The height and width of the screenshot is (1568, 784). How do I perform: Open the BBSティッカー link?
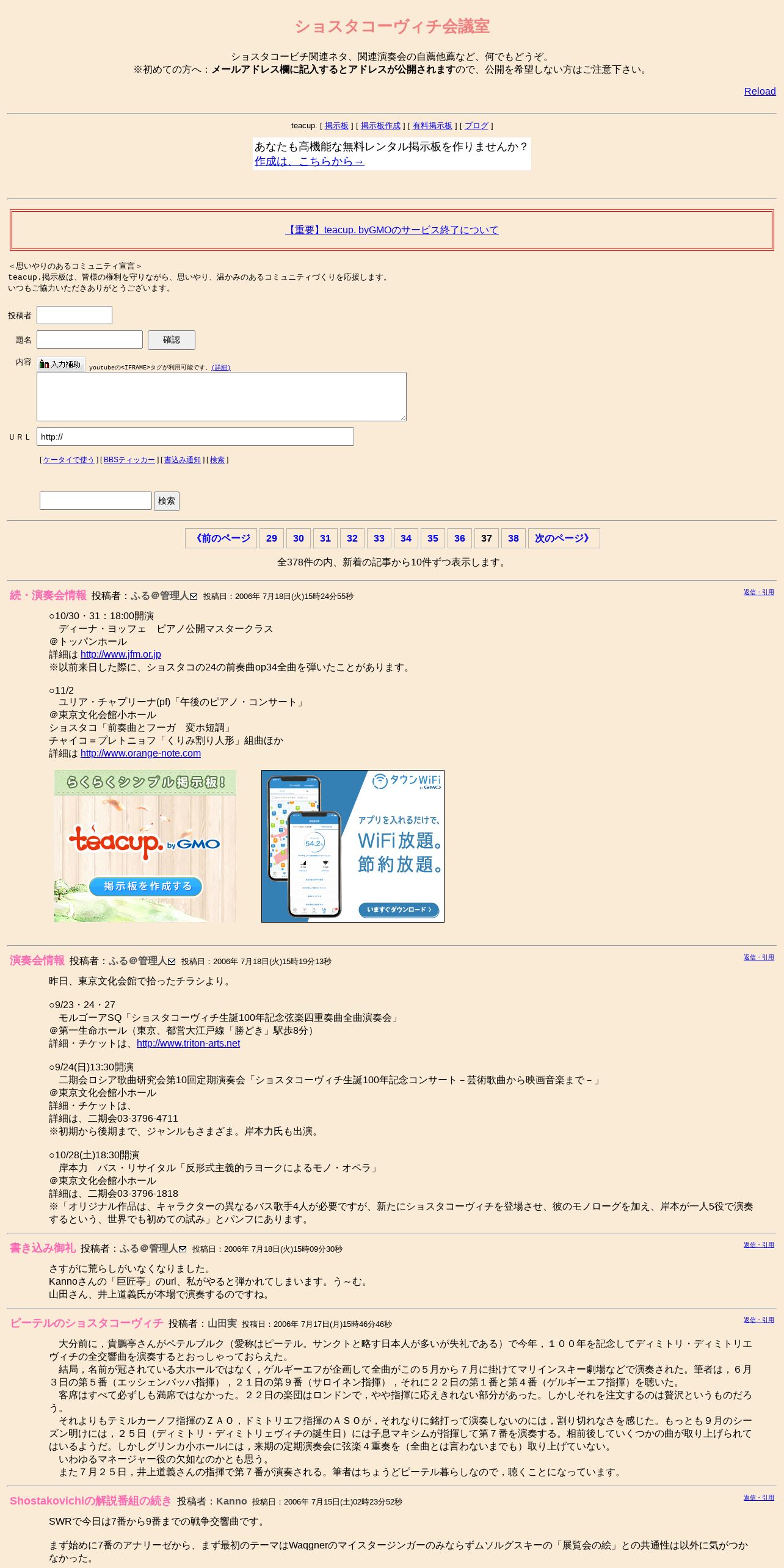(x=129, y=460)
